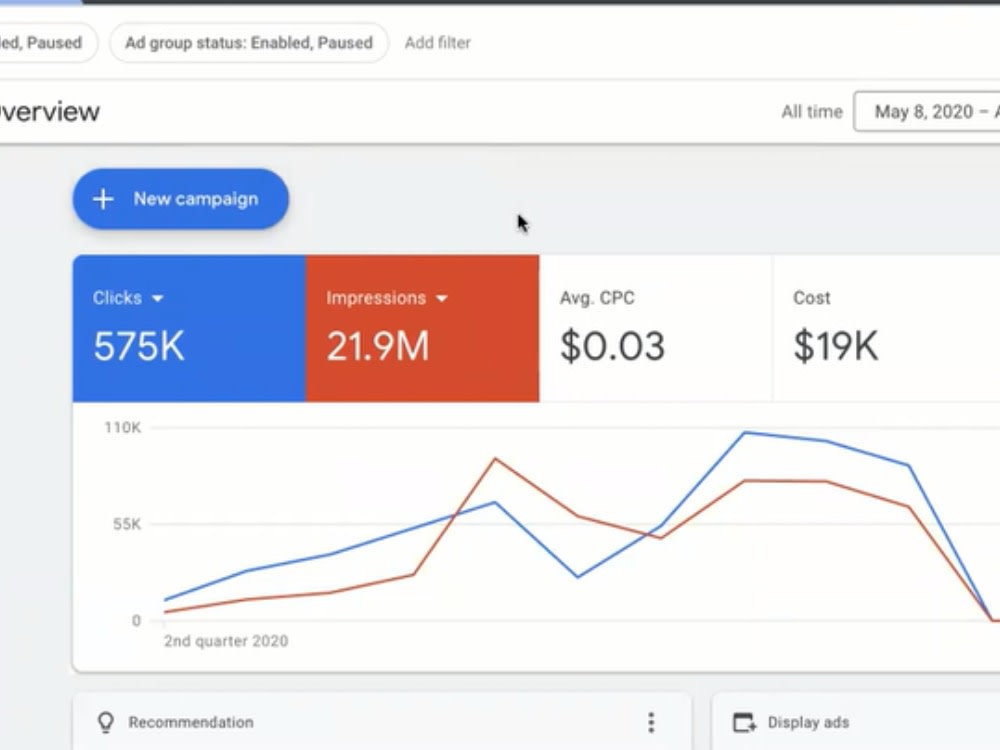Image resolution: width=1000 pixels, height=750 pixels.
Task: Open the Ad group status filter chip
Action: point(248,43)
